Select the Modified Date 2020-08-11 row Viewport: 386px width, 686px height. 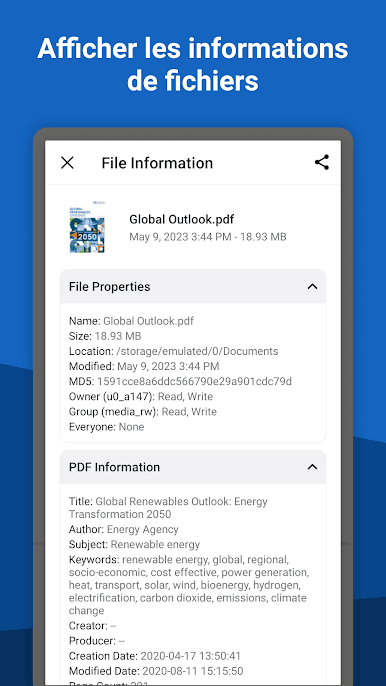[x=156, y=671]
